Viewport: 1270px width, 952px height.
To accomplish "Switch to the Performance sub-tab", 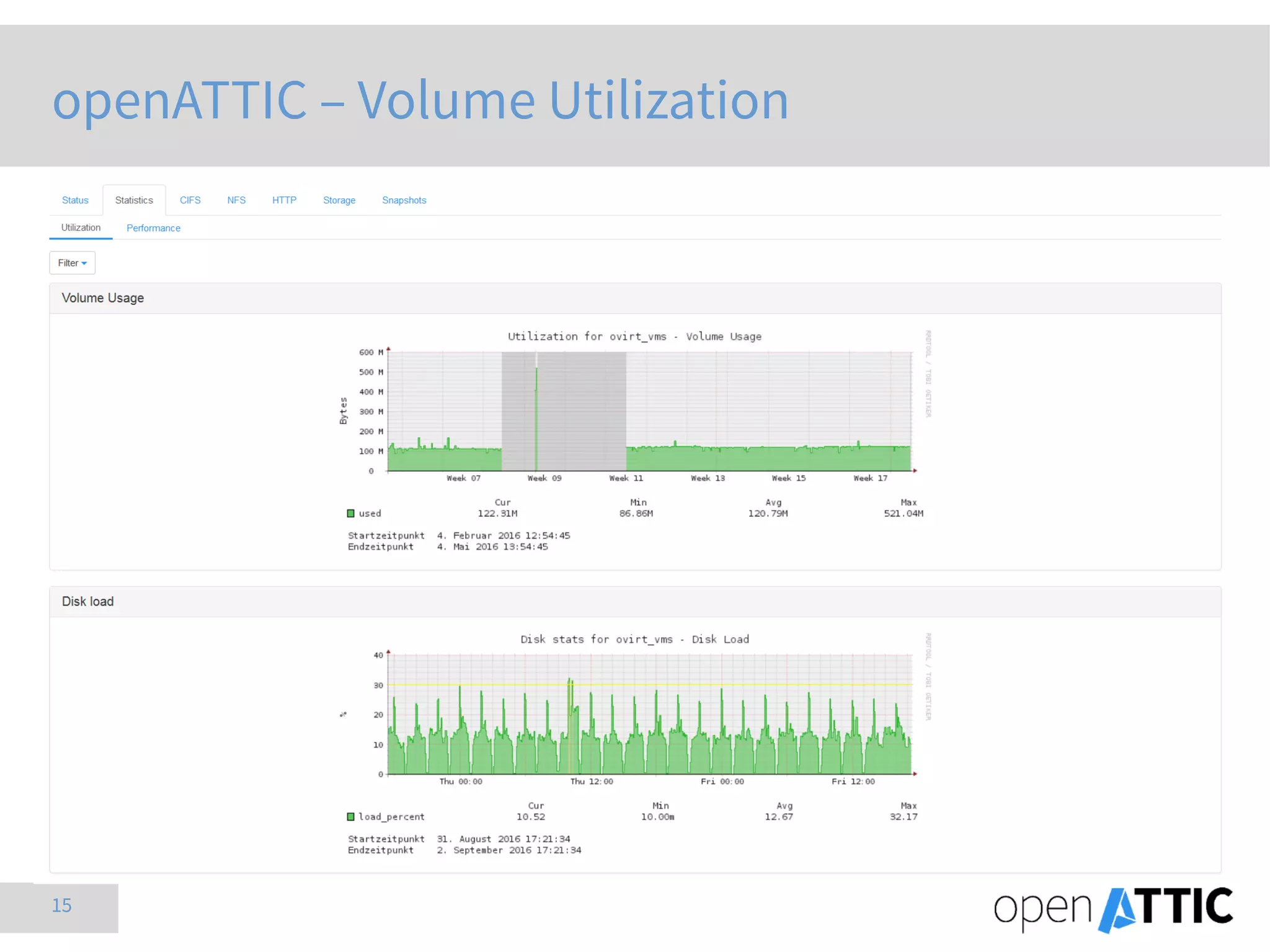I will pyautogui.click(x=153, y=228).
